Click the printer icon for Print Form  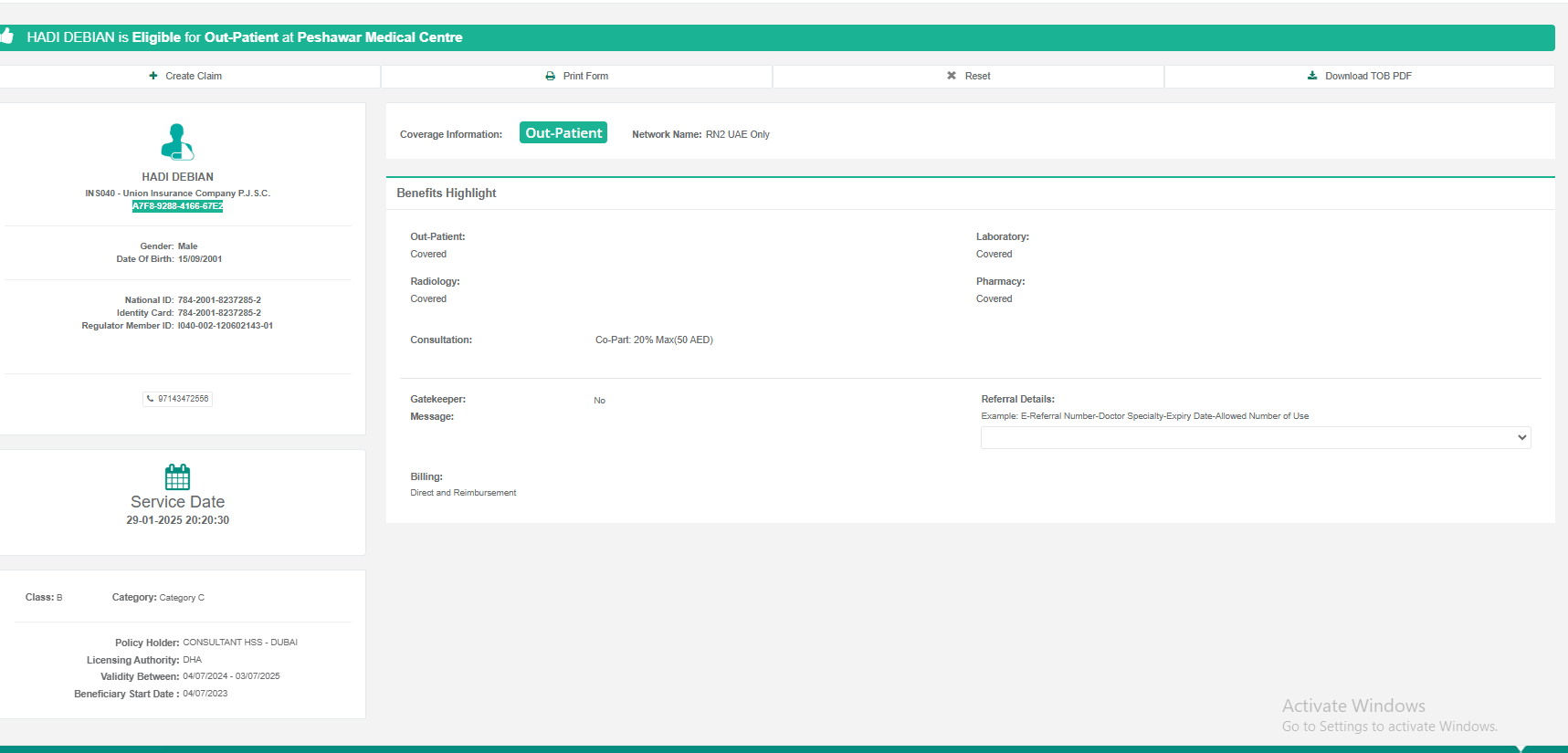tap(550, 76)
